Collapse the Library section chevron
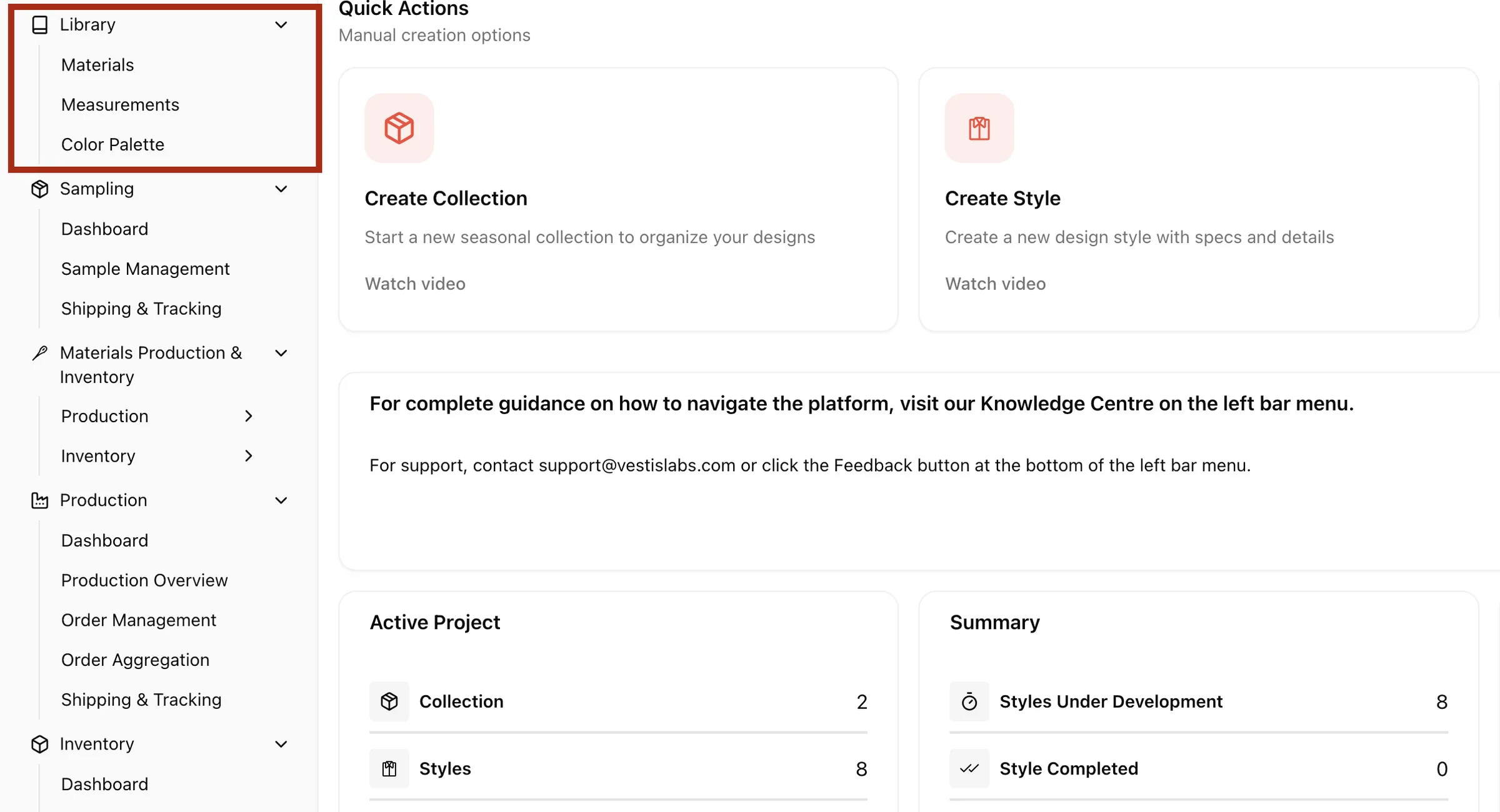This screenshot has width=1500, height=812. coord(281,25)
